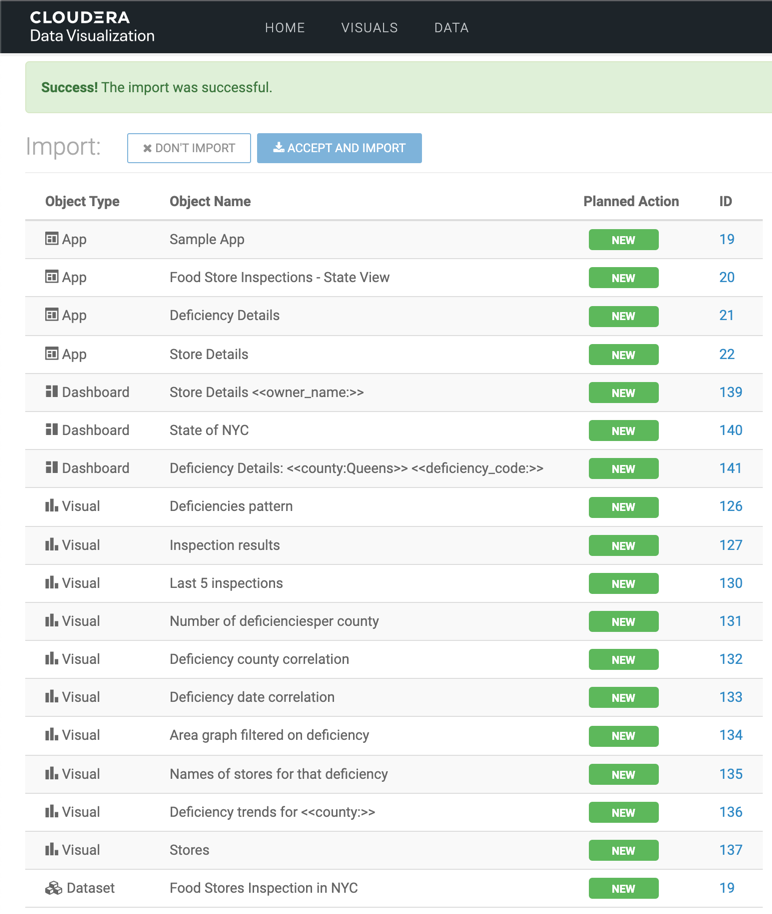Click the visual chart icon for Stores row

click(x=52, y=850)
